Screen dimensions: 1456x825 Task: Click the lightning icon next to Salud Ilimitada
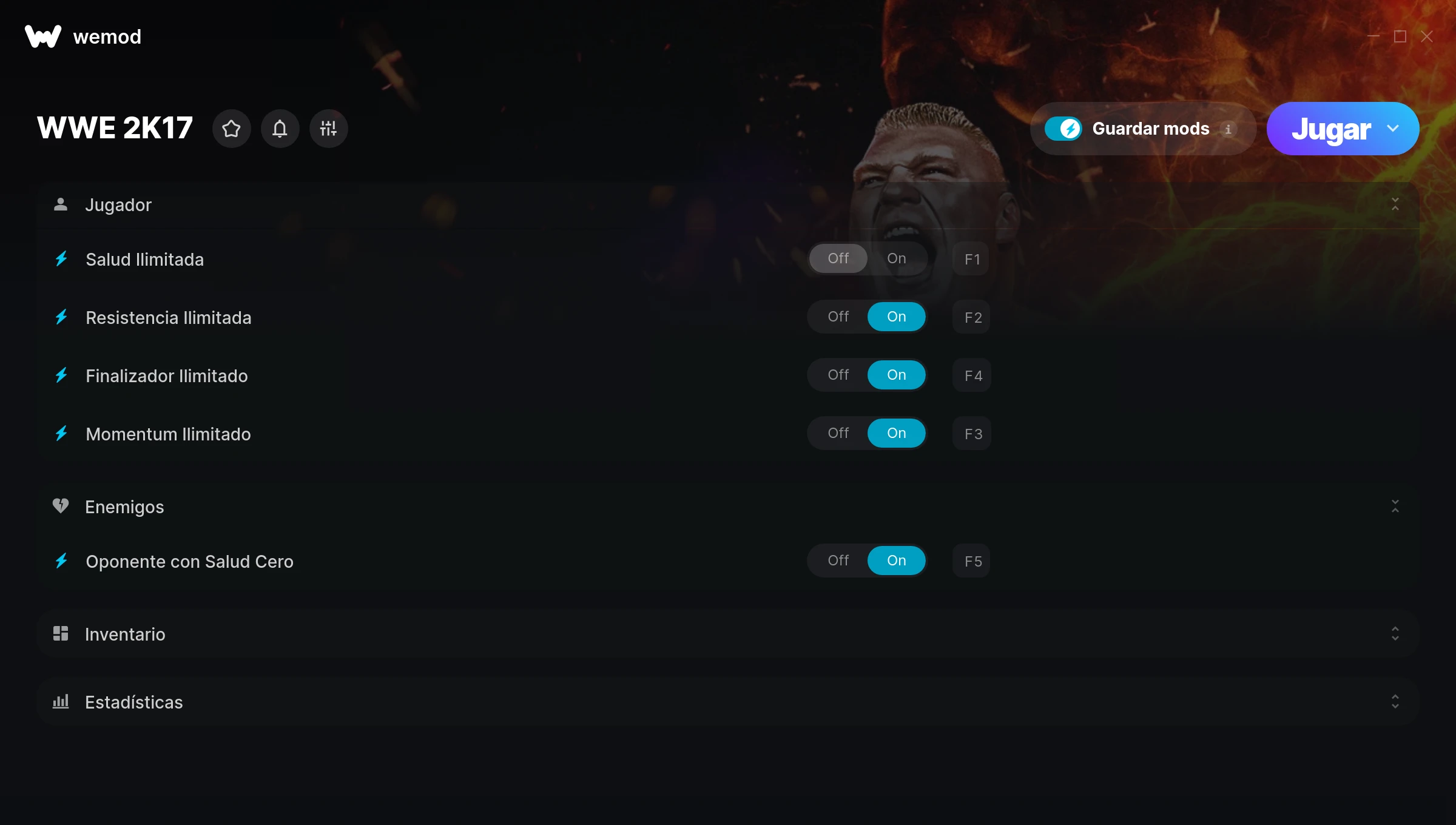tap(61, 259)
